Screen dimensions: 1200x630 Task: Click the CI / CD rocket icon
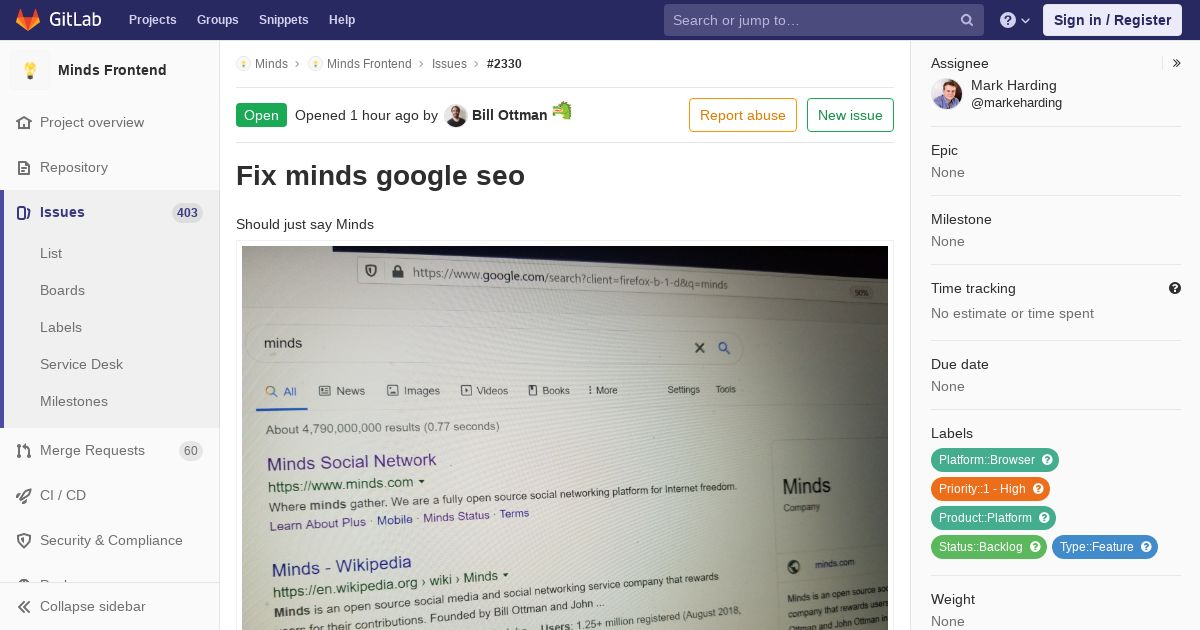pyautogui.click(x=24, y=496)
